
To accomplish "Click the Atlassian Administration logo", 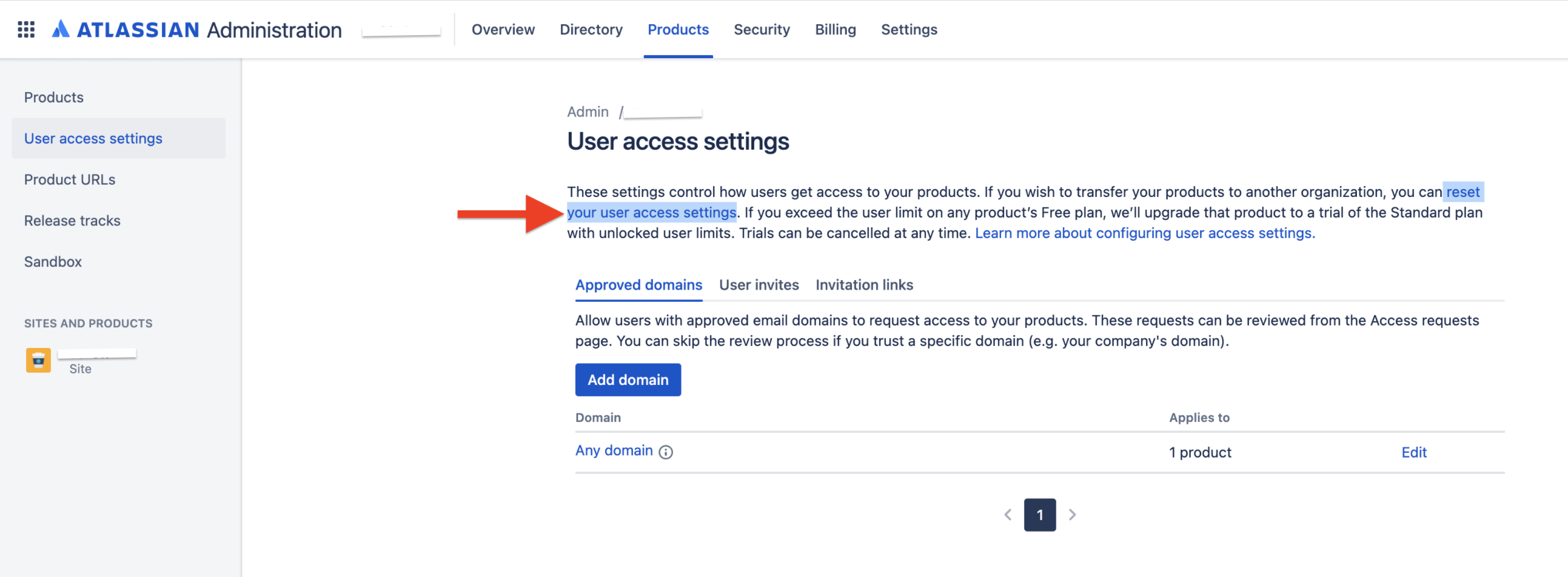I will coord(196,29).
